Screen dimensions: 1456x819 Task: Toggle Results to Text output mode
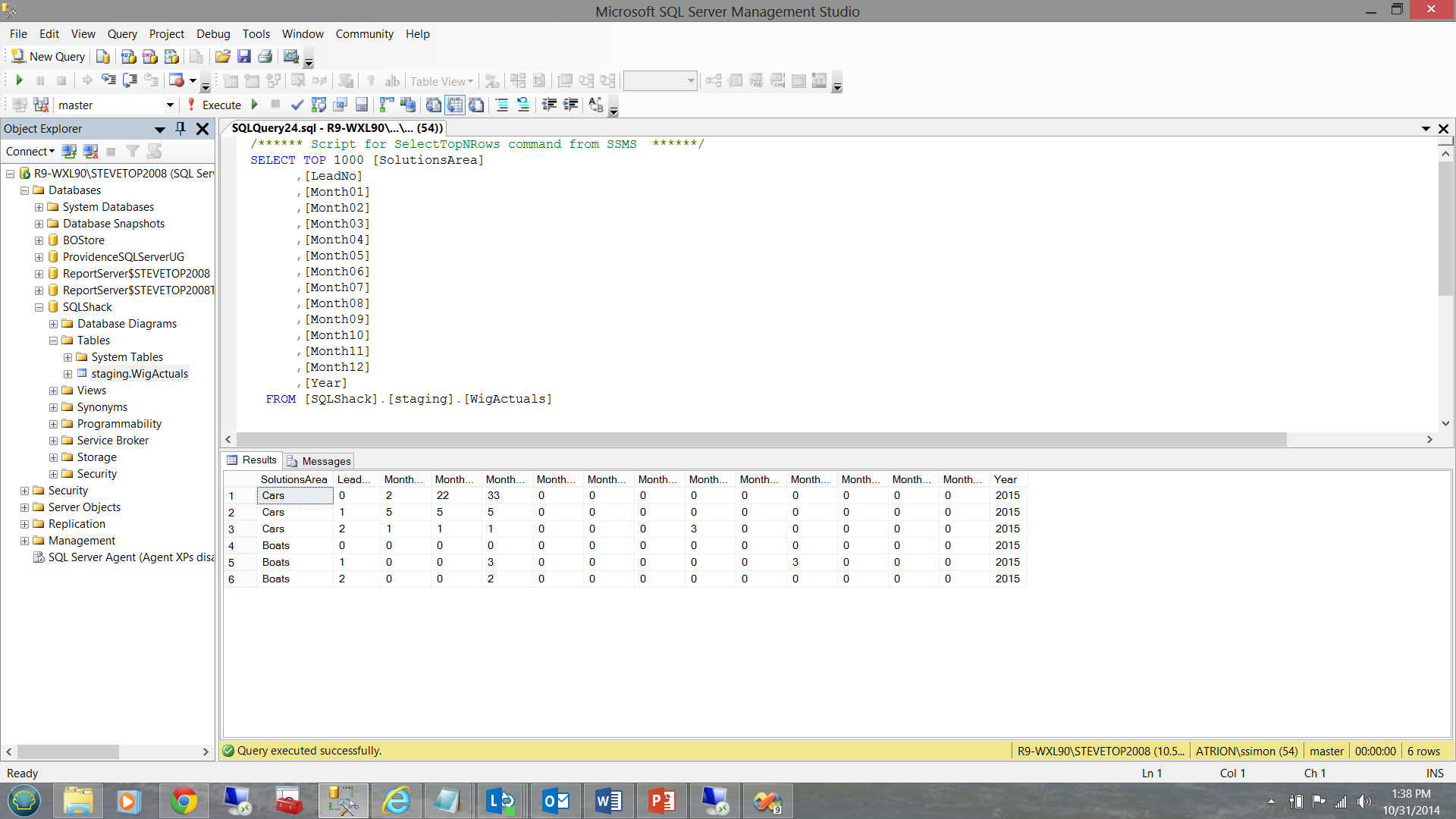point(433,105)
